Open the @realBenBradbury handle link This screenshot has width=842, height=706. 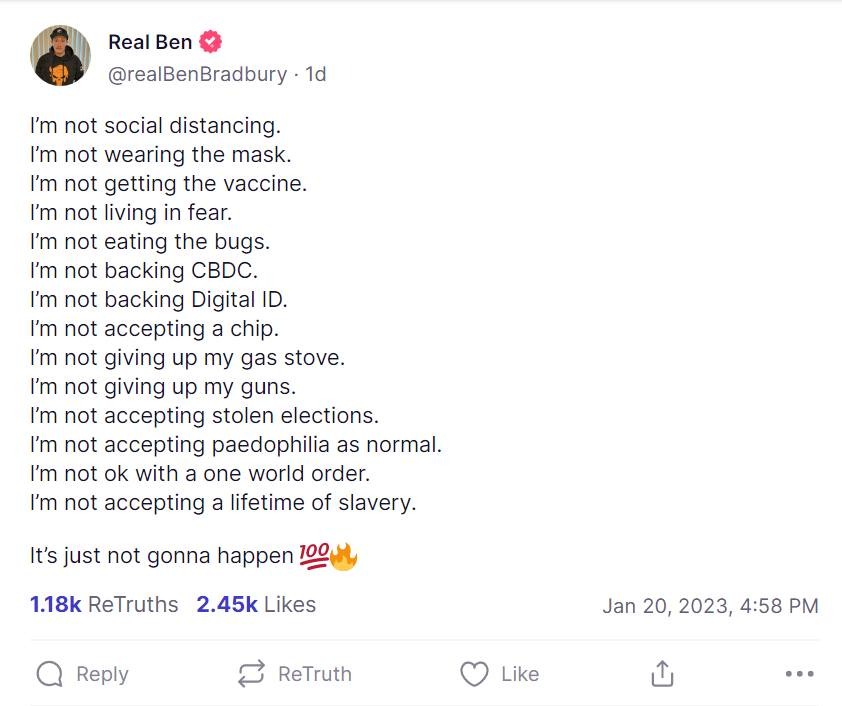[x=197, y=74]
